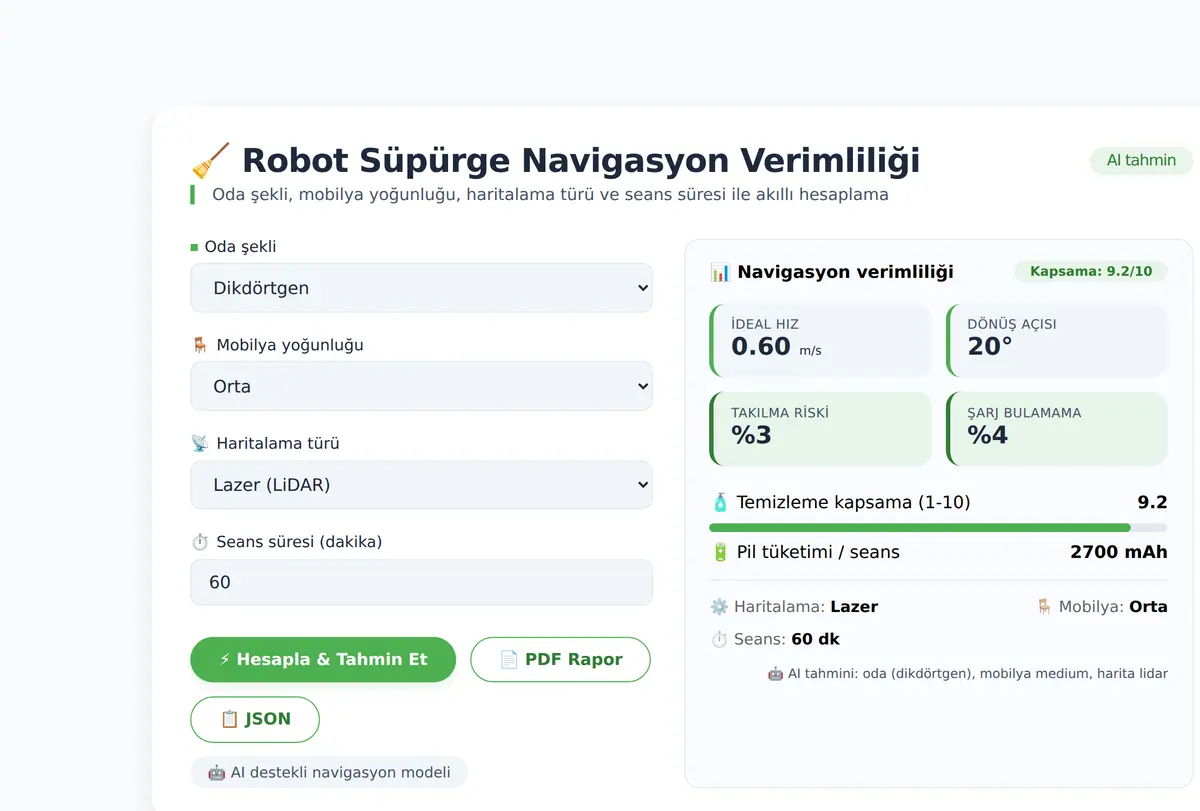Click the Haritalama: Lazer summary text
The image size is (1200, 811).
[x=806, y=606]
